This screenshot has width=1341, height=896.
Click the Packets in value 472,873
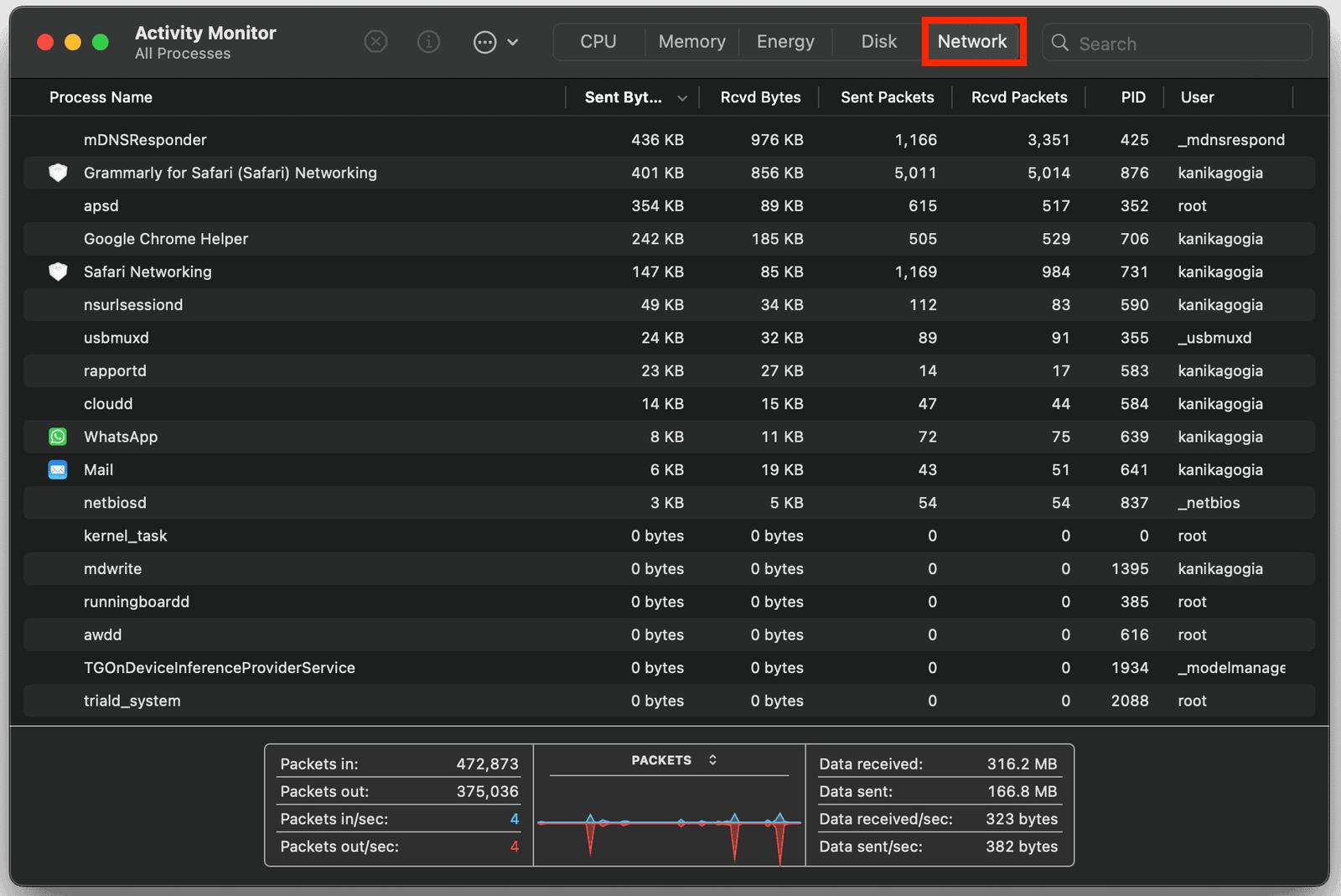pyautogui.click(x=487, y=764)
